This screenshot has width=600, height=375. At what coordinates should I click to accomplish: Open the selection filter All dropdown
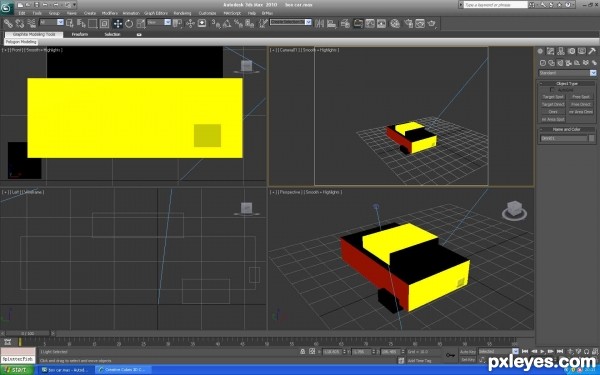[51, 23]
